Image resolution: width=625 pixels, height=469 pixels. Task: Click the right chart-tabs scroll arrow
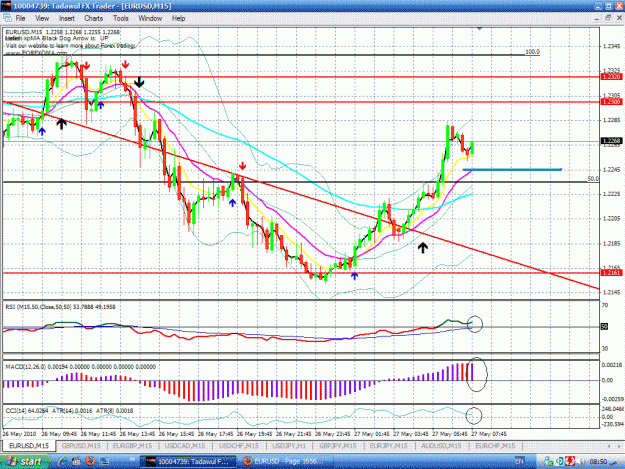pyautogui.click(x=618, y=446)
